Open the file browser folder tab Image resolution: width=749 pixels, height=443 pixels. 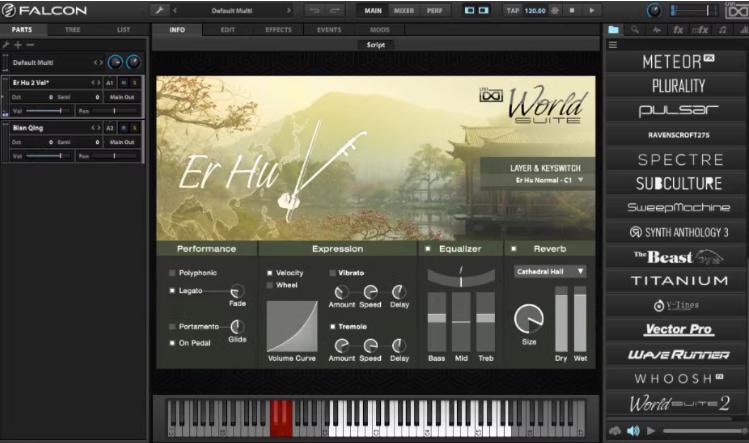pyautogui.click(x=613, y=30)
